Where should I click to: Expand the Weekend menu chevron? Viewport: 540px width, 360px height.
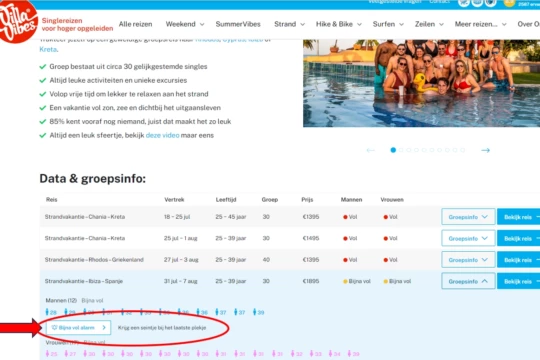pos(202,24)
